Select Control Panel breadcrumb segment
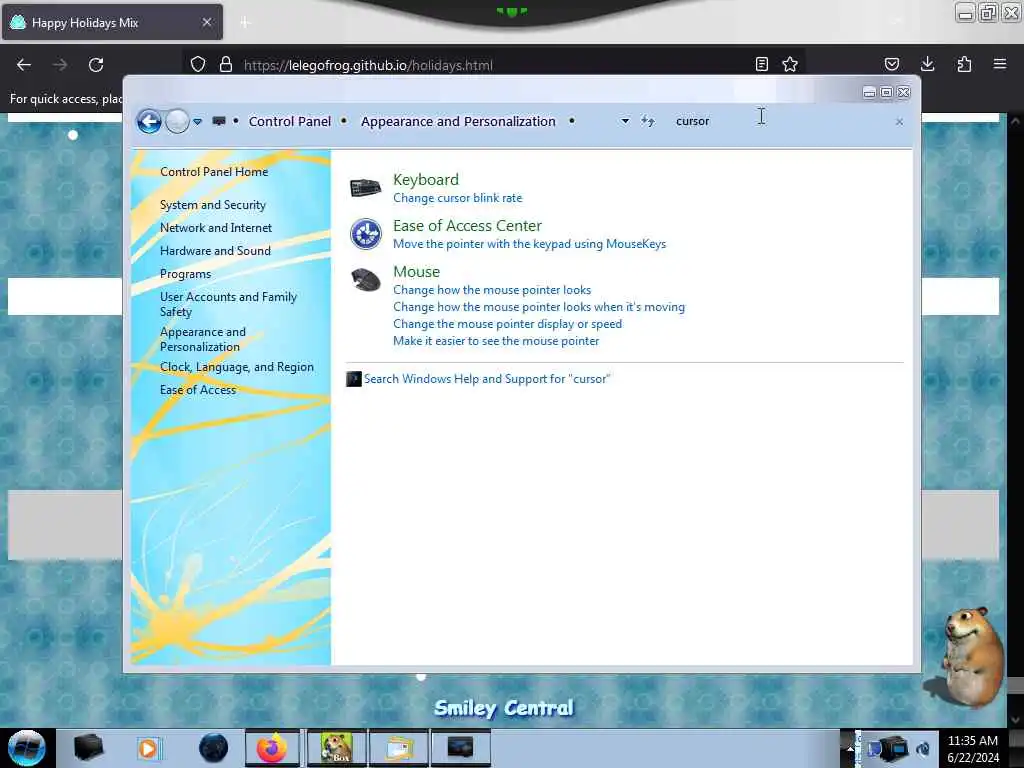This screenshot has width=1024, height=768. tap(289, 121)
